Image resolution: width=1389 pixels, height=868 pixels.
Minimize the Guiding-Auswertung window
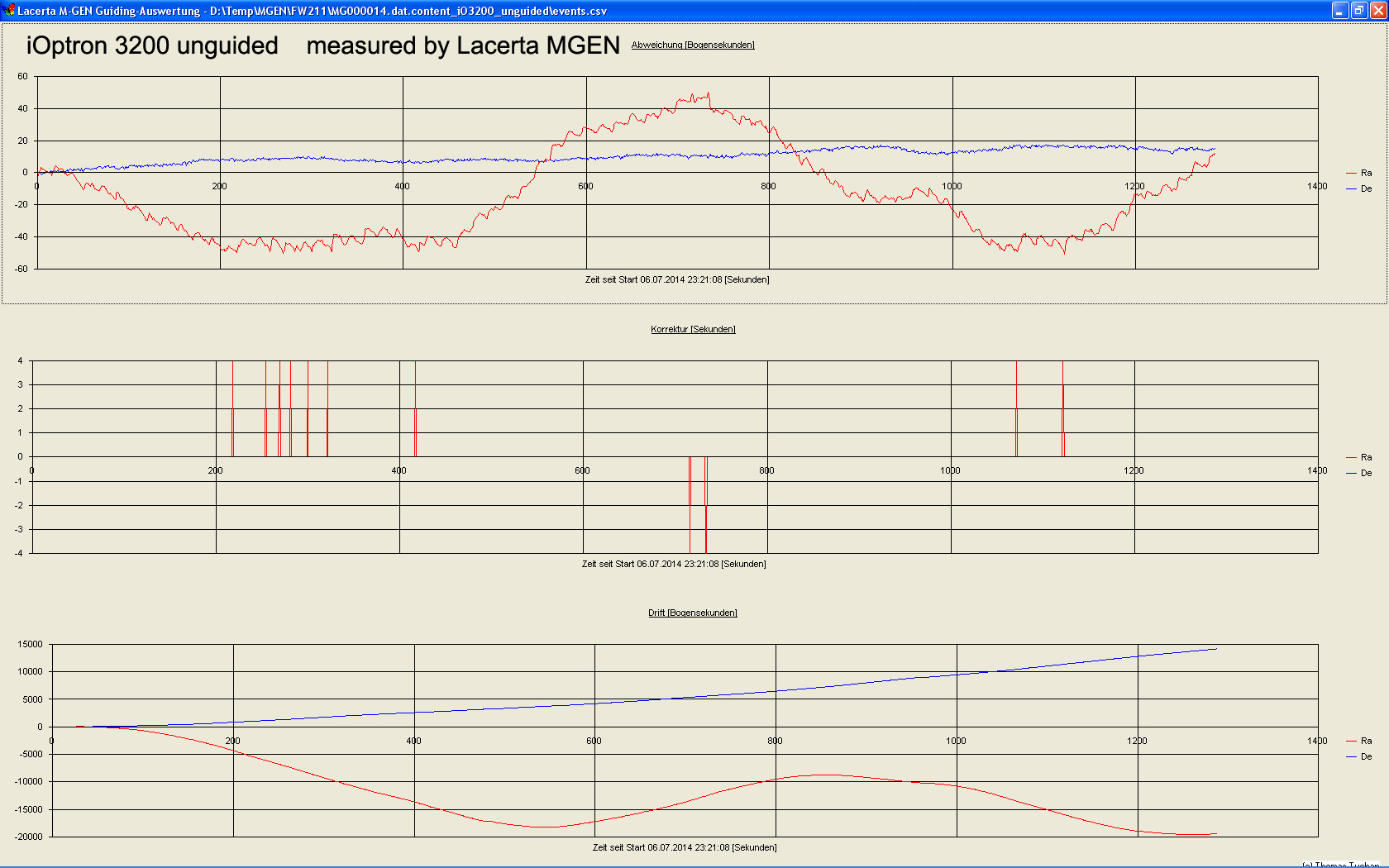click(x=1340, y=11)
